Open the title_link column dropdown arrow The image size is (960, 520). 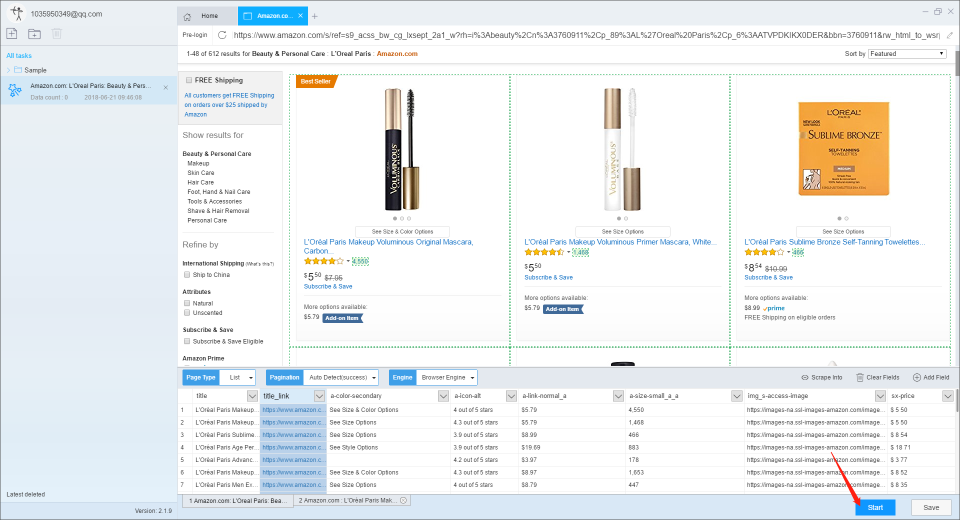coord(319,396)
